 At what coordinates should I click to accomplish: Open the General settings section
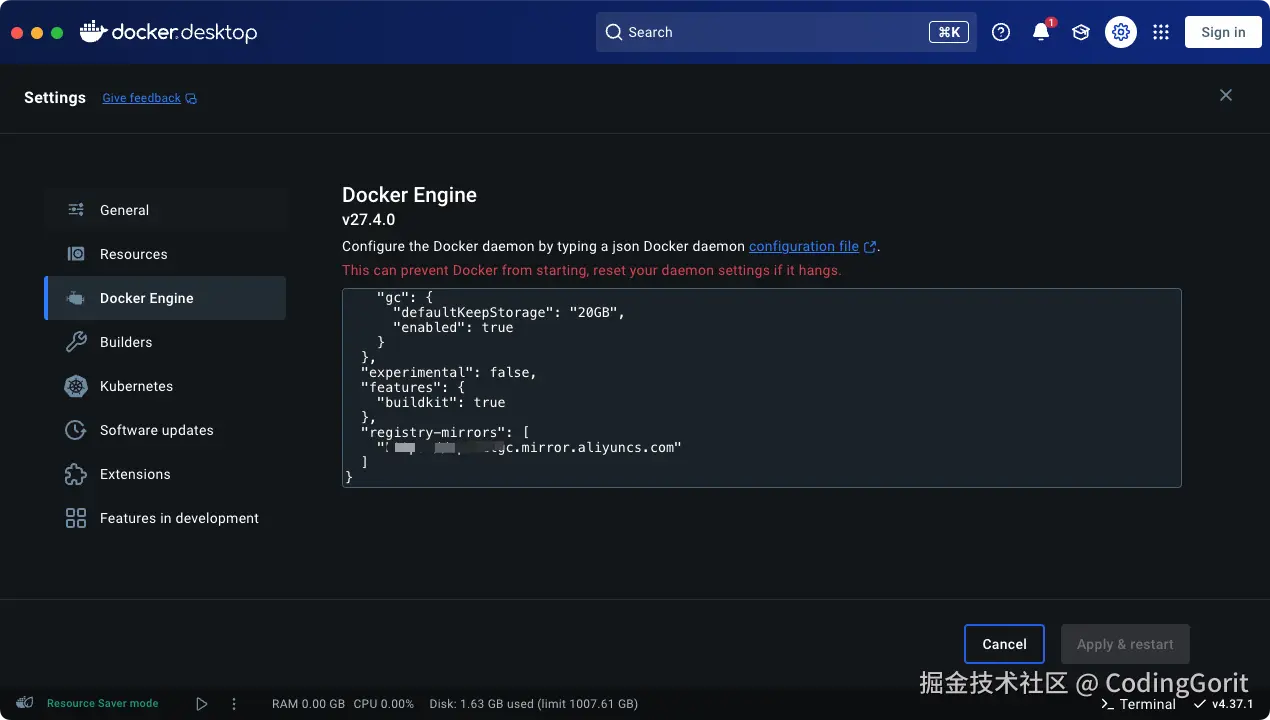pyautogui.click(x=165, y=210)
